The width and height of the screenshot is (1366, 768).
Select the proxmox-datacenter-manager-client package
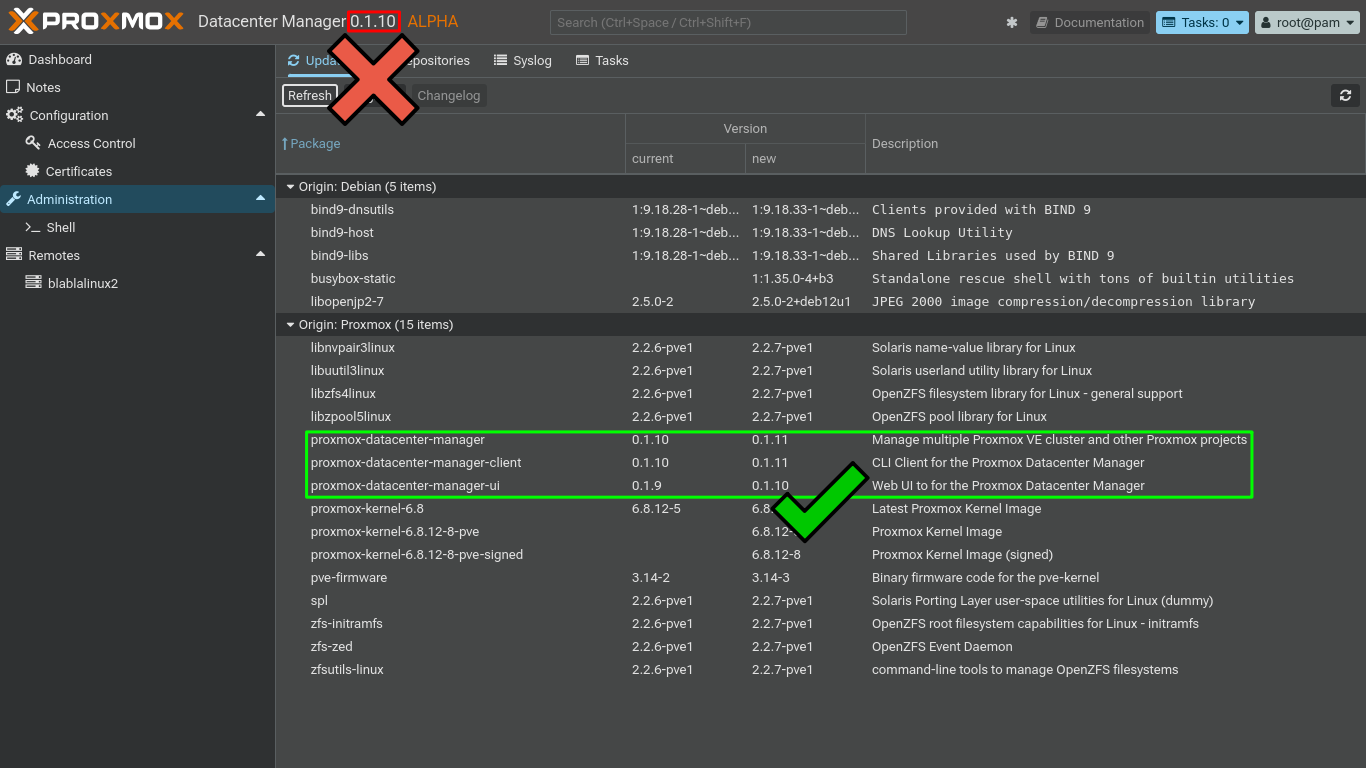tap(416, 463)
